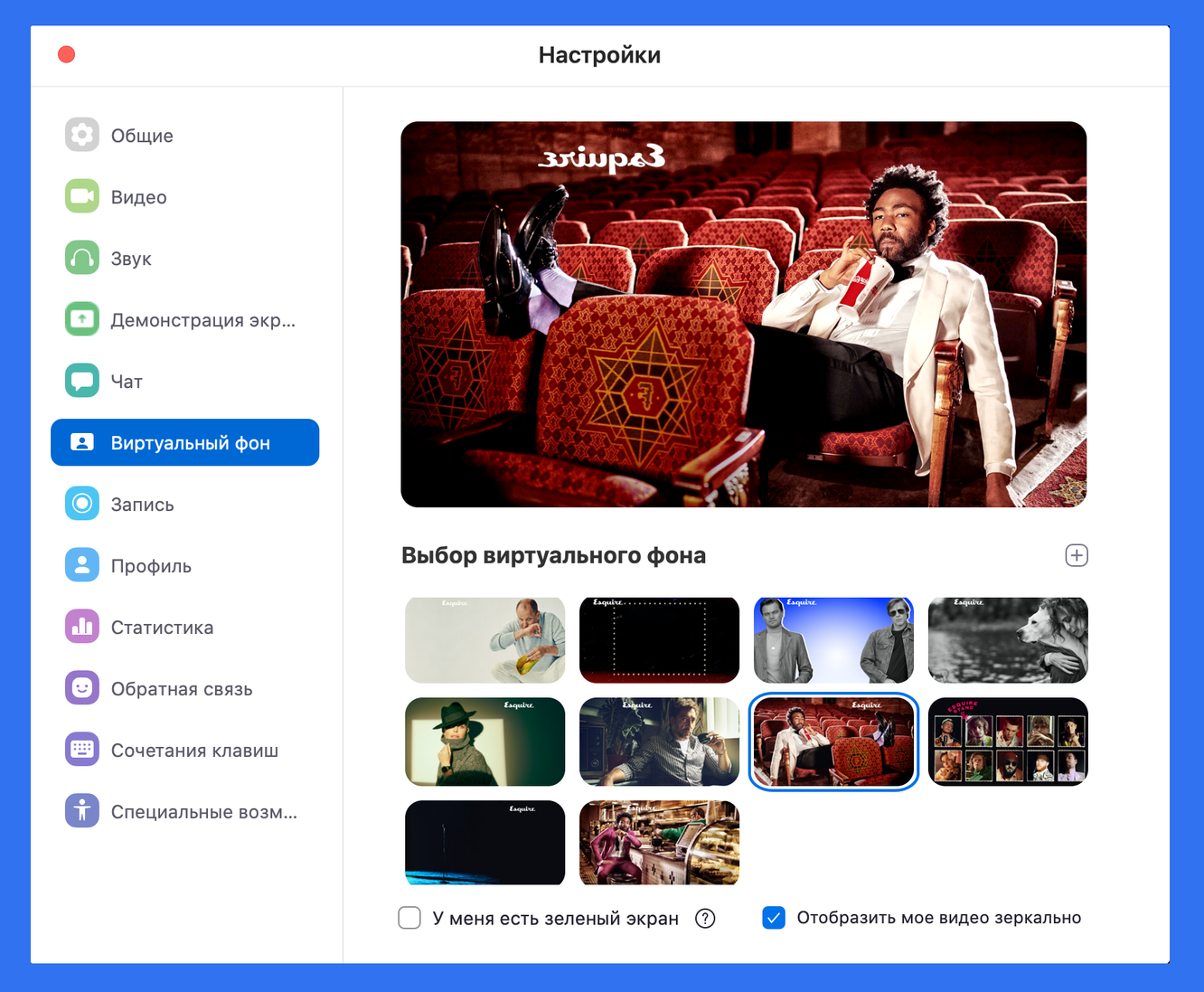Viewport: 1204px width, 992px height.
Task: Click the Виртуальный фон text label
Action: 191,443
